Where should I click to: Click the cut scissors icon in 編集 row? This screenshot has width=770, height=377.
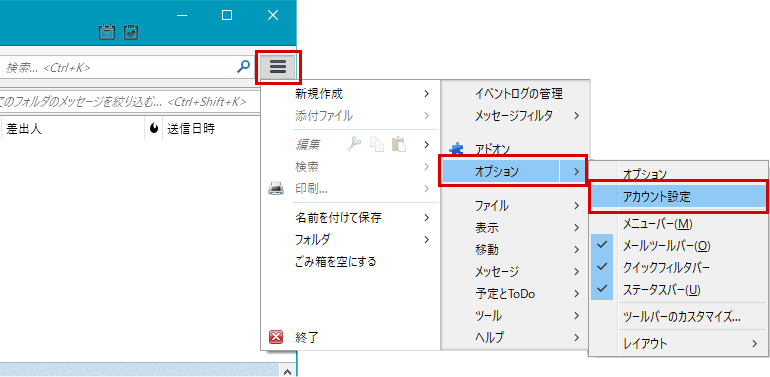pyautogui.click(x=354, y=144)
